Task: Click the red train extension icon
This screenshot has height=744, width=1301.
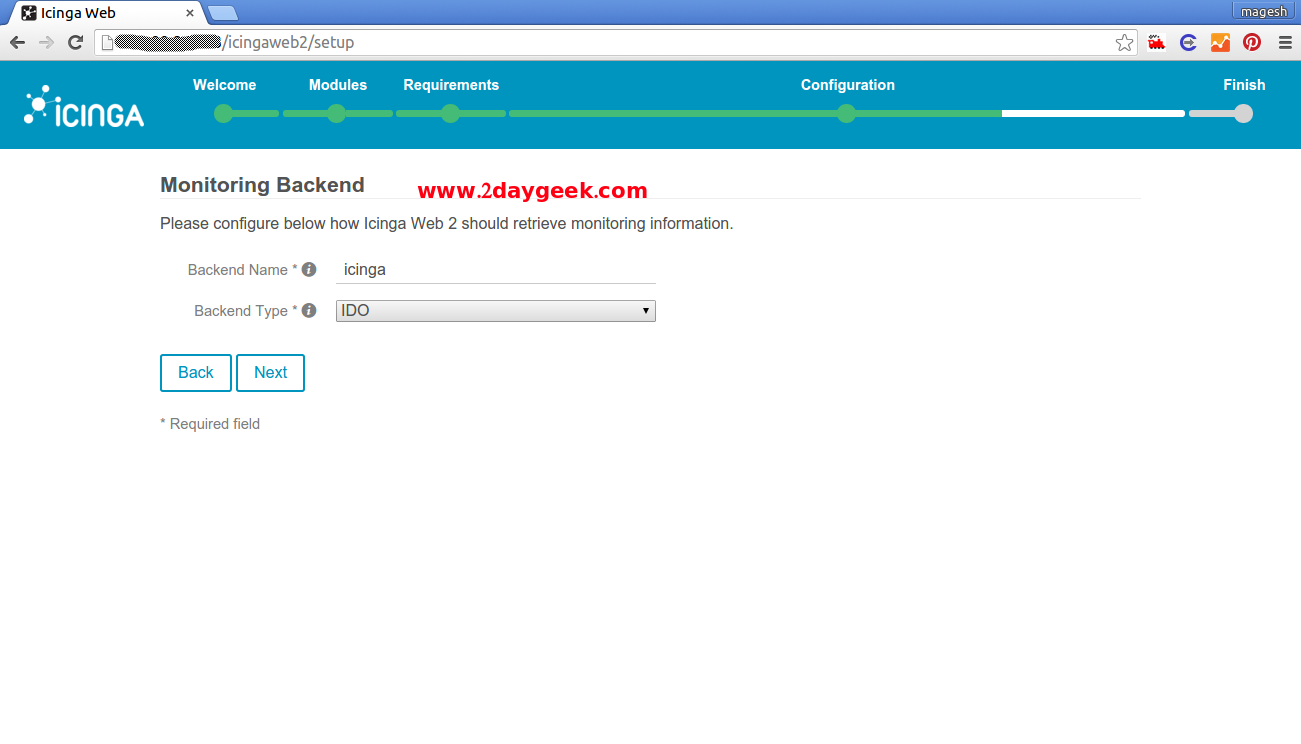Action: point(1156,42)
